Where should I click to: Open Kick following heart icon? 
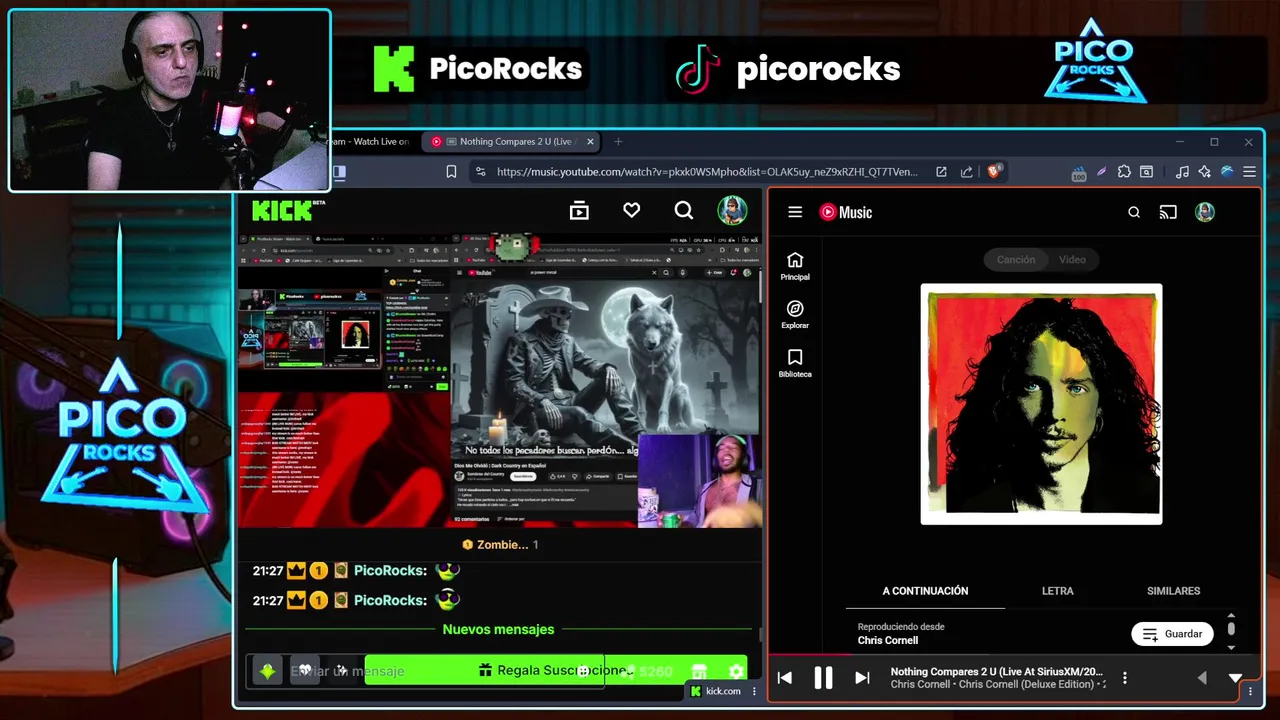(631, 210)
